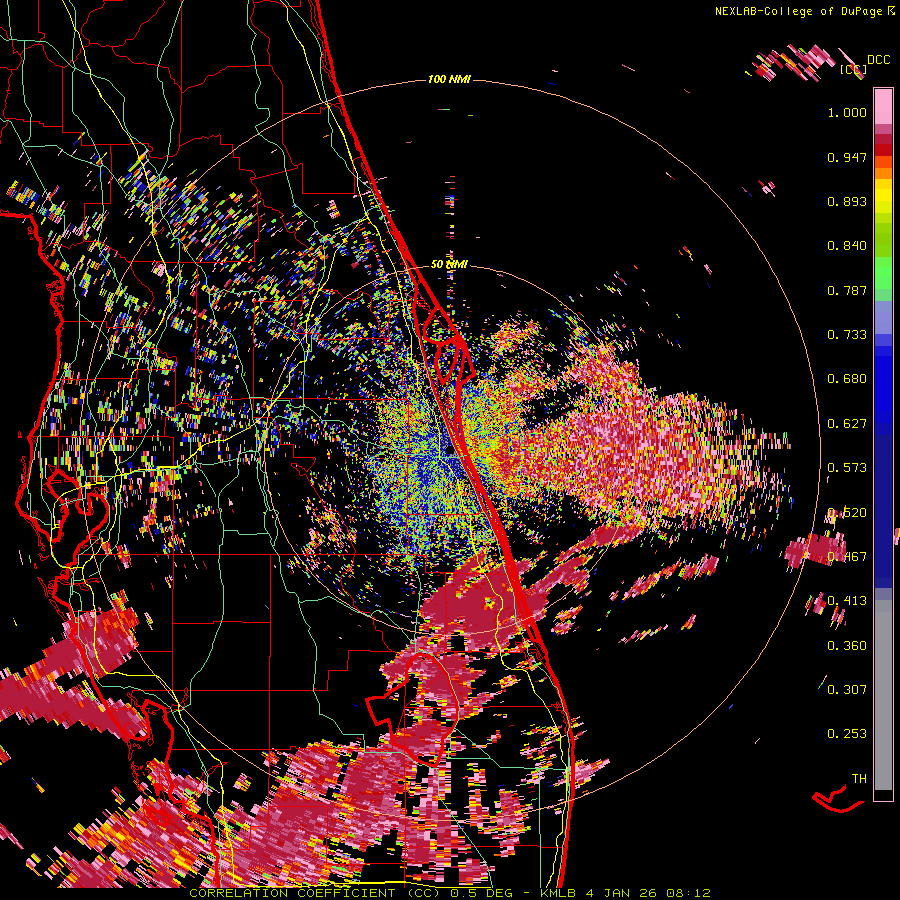Click the 50 NMI range ring label
Screen dimensions: 900x900
click(449, 264)
